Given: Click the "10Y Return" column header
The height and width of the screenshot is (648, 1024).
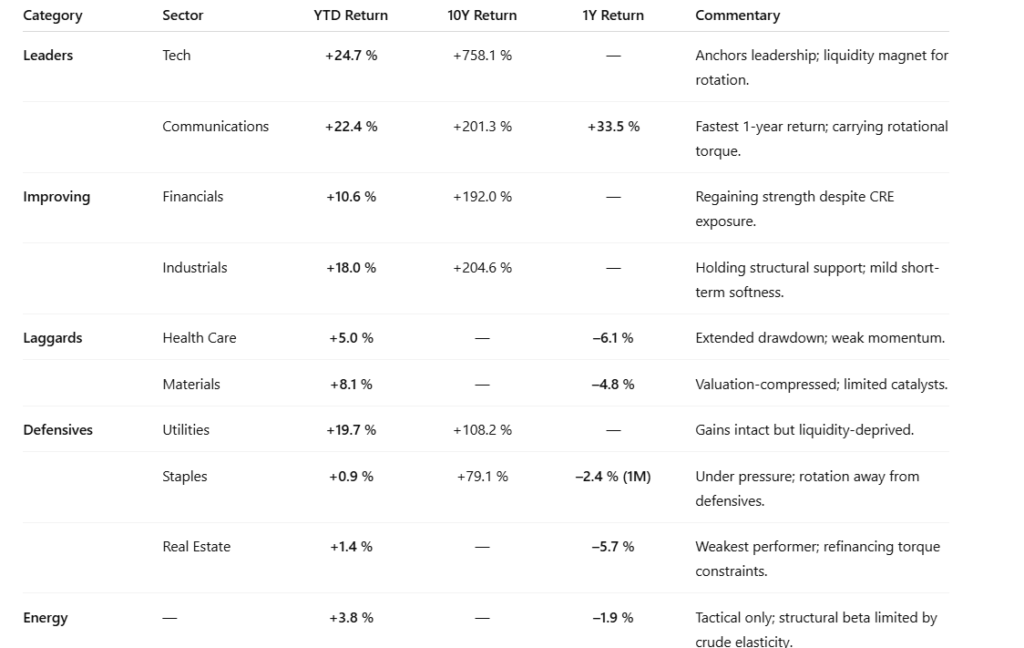Looking at the screenshot, I should pos(482,16).
